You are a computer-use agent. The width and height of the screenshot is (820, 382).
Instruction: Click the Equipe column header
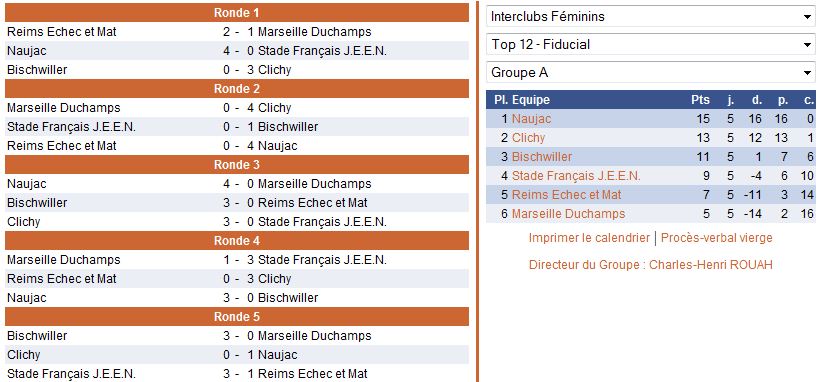pyautogui.click(x=531, y=99)
